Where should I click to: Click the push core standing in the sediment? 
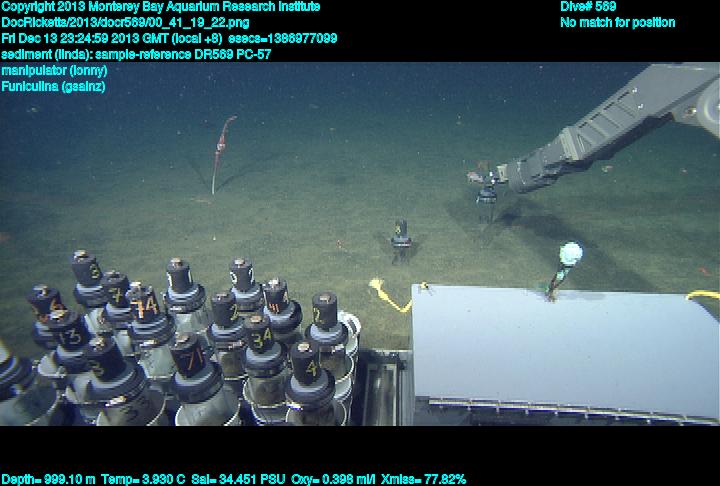coord(401,239)
